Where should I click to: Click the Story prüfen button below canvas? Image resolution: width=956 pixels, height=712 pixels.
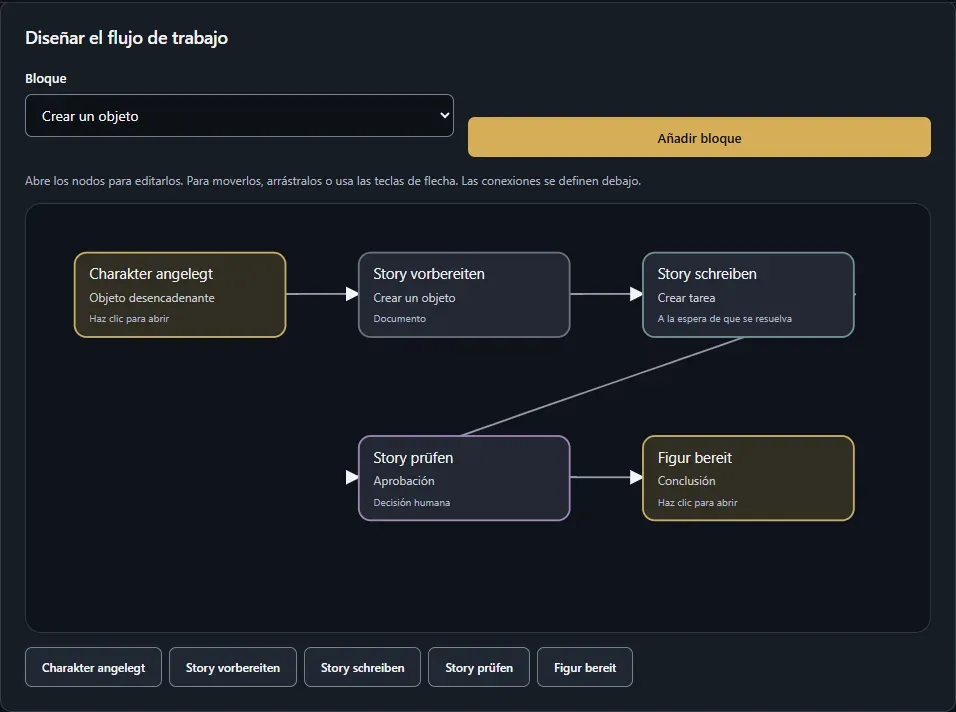tap(479, 667)
